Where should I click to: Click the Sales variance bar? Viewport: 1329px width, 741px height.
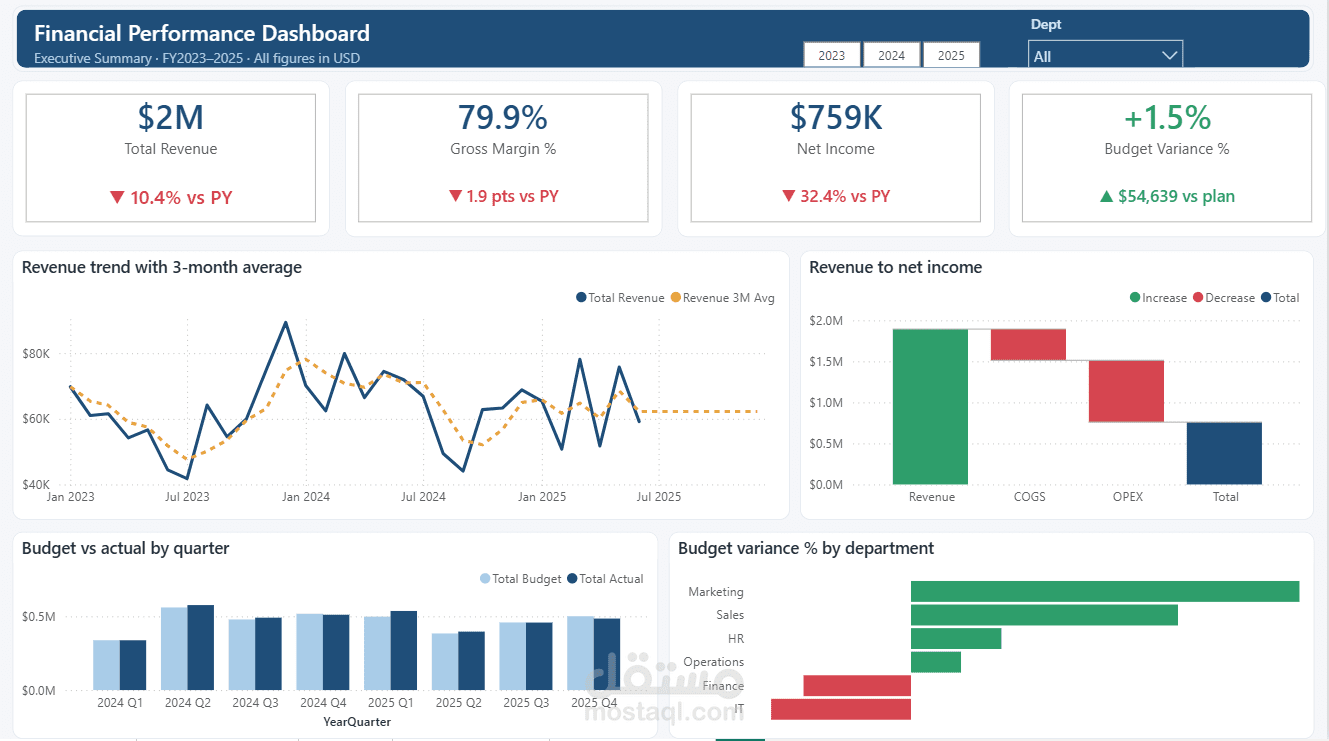pyautogui.click(x=1044, y=615)
